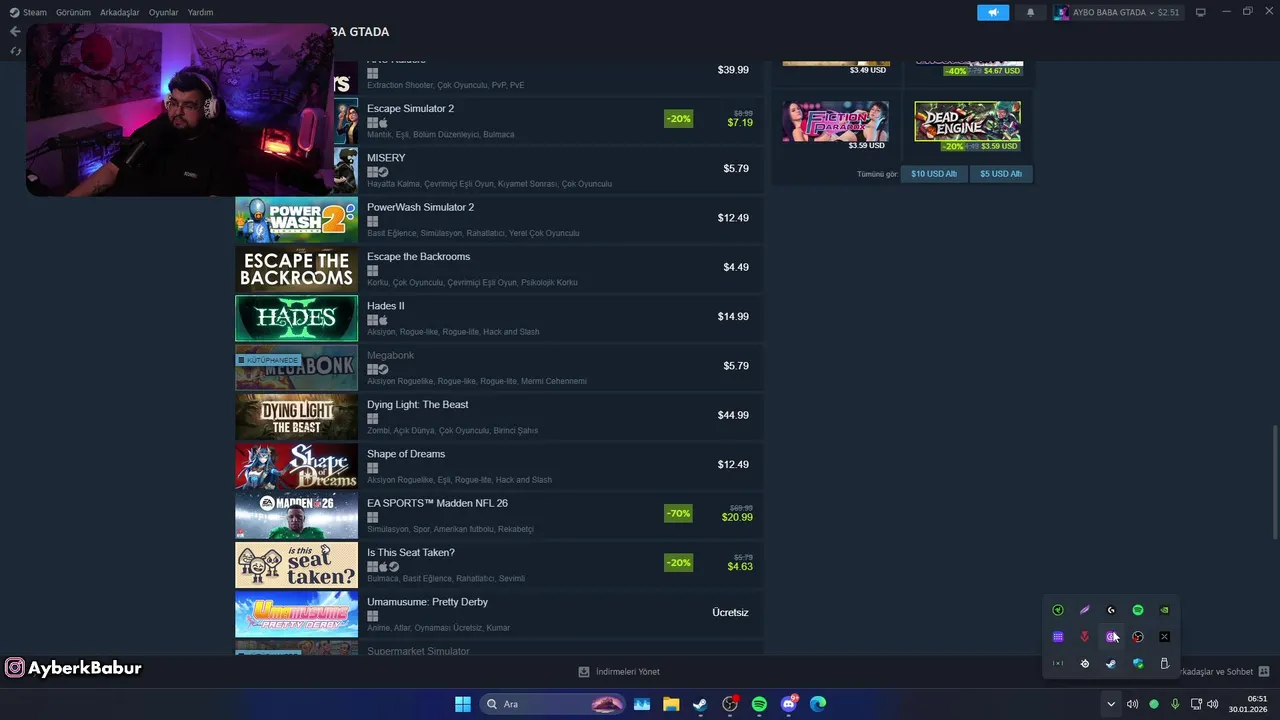Go back with the Steam back arrow
This screenshot has width=1280, height=720.
[x=15, y=31]
